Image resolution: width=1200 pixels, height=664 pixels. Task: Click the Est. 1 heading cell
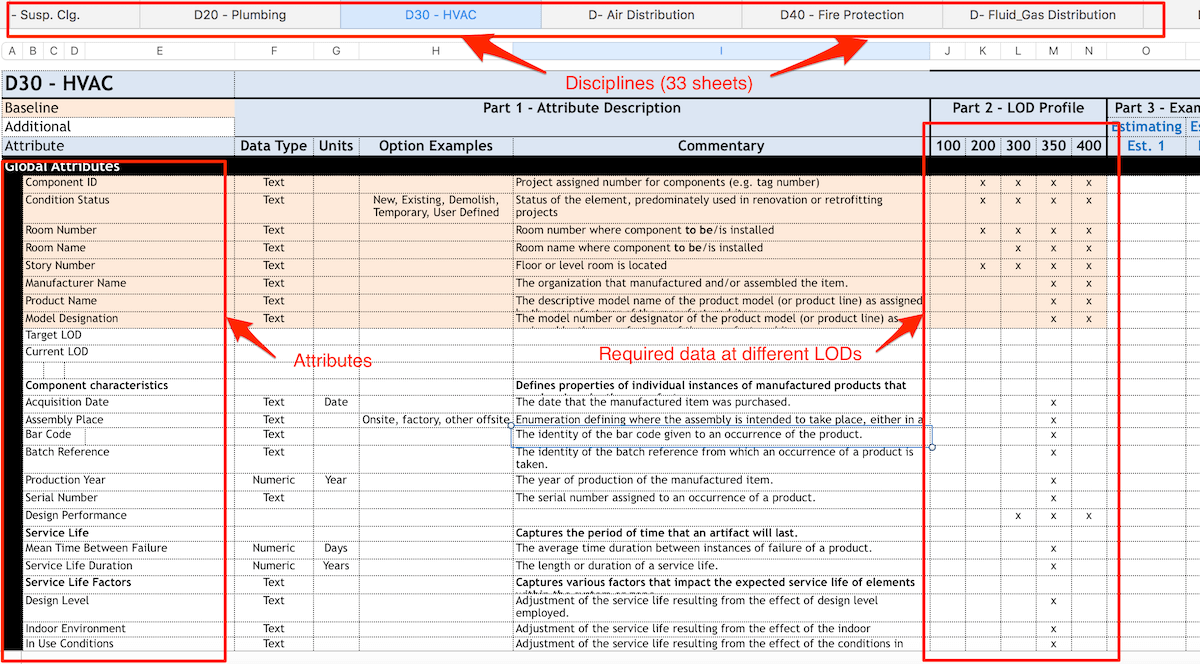[1146, 146]
